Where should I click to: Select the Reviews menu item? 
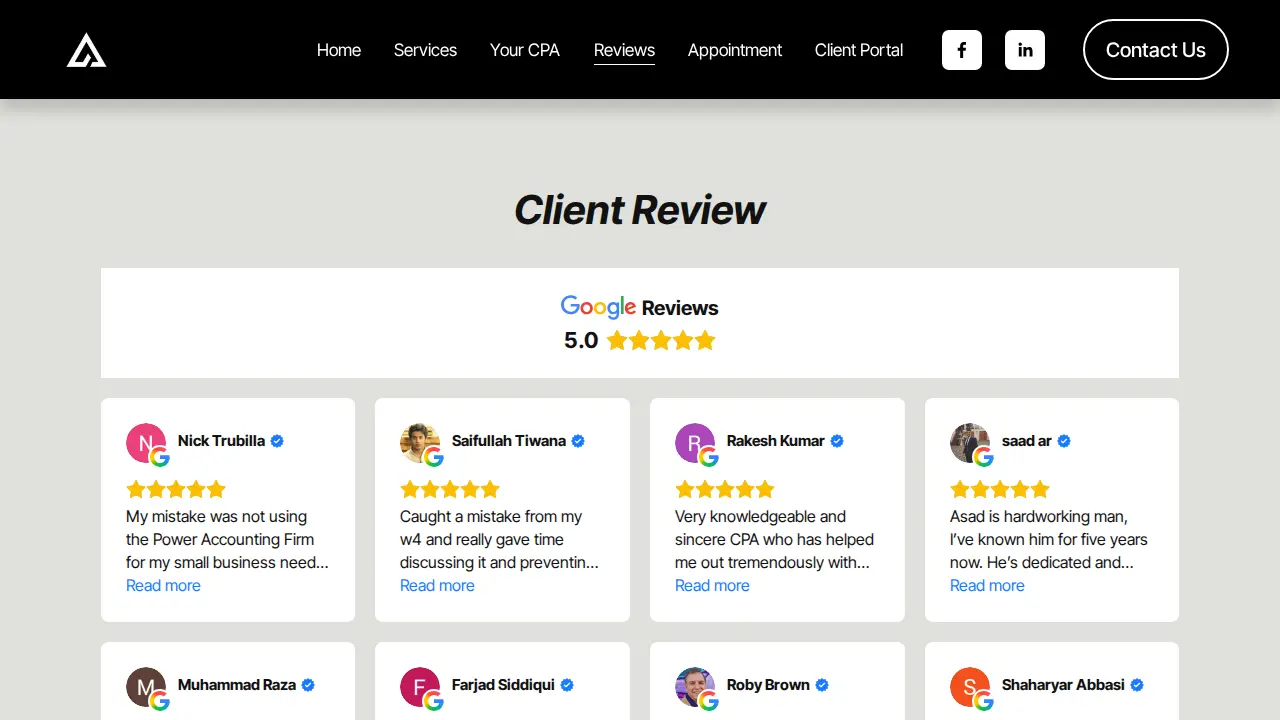(624, 50)
